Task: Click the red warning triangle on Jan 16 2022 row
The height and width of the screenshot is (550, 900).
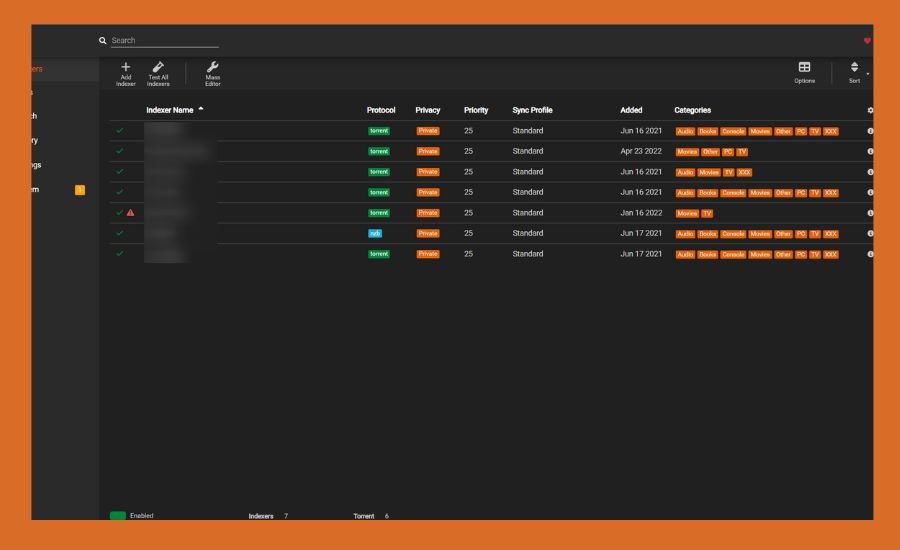Action: coord(130,212)
